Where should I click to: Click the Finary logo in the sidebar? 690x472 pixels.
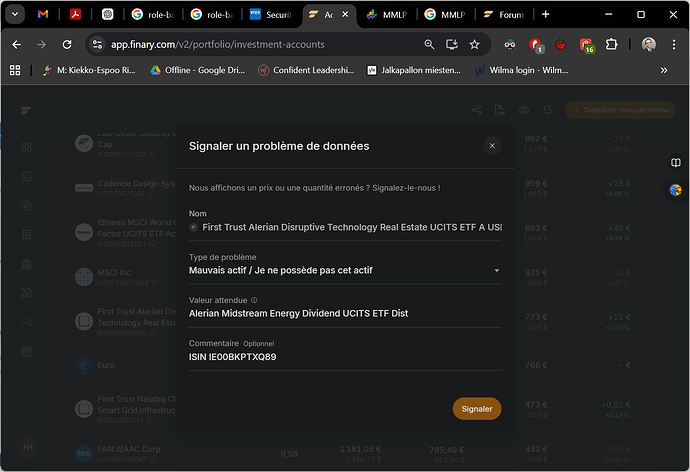pos(26,110)
